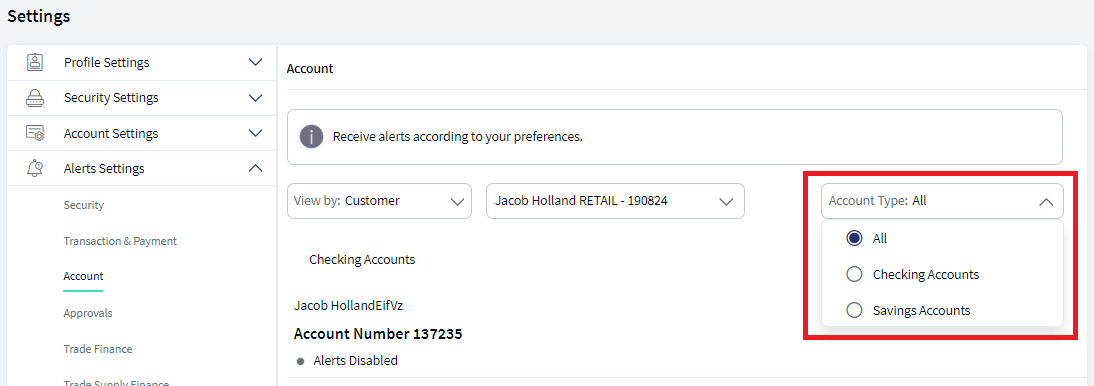Click Jacob HollandEifVz account name
1094x386 pixels.
(x=349, y=306)
